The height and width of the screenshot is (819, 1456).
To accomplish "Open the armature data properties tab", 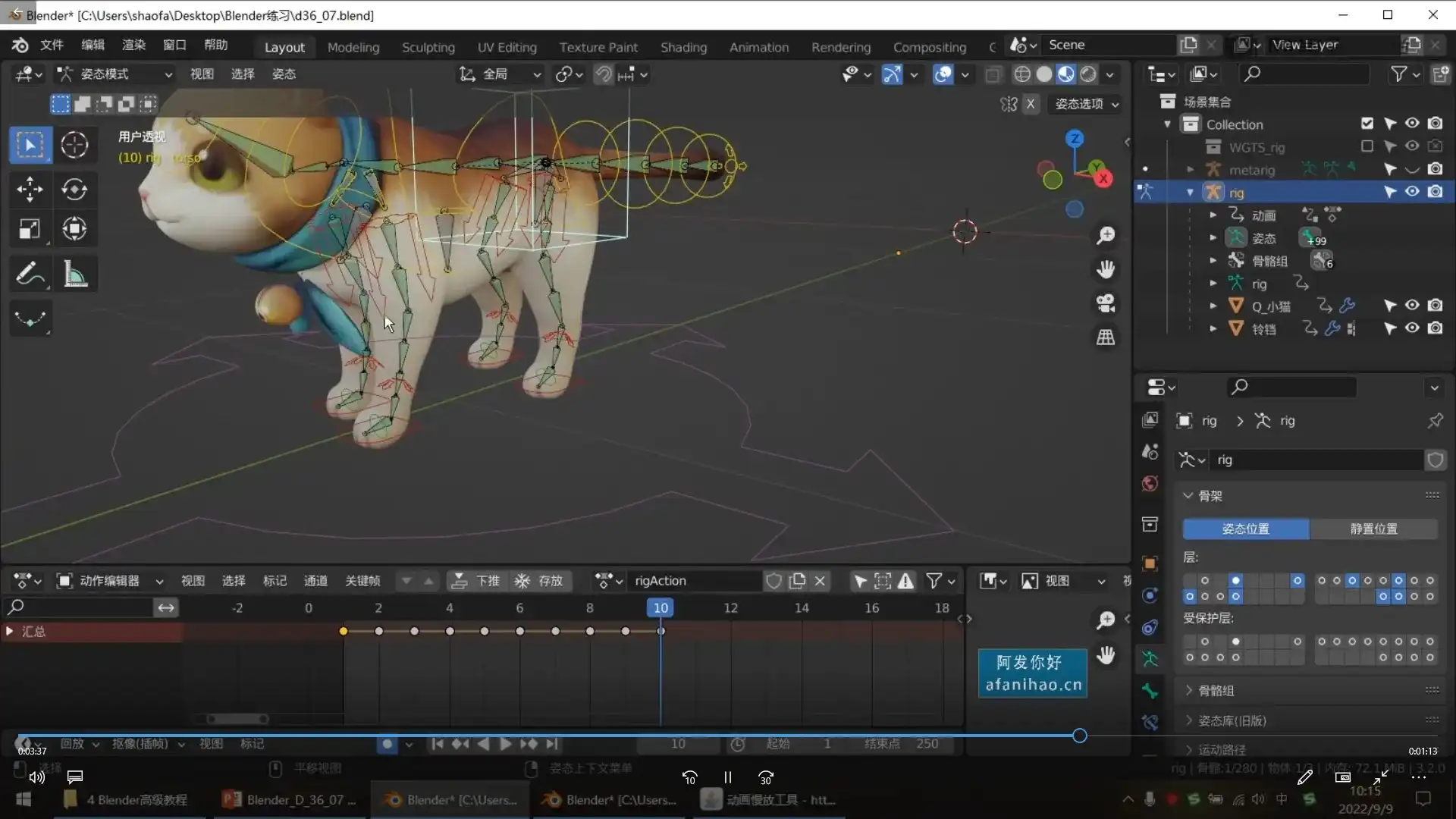I will click(1150, 658).
